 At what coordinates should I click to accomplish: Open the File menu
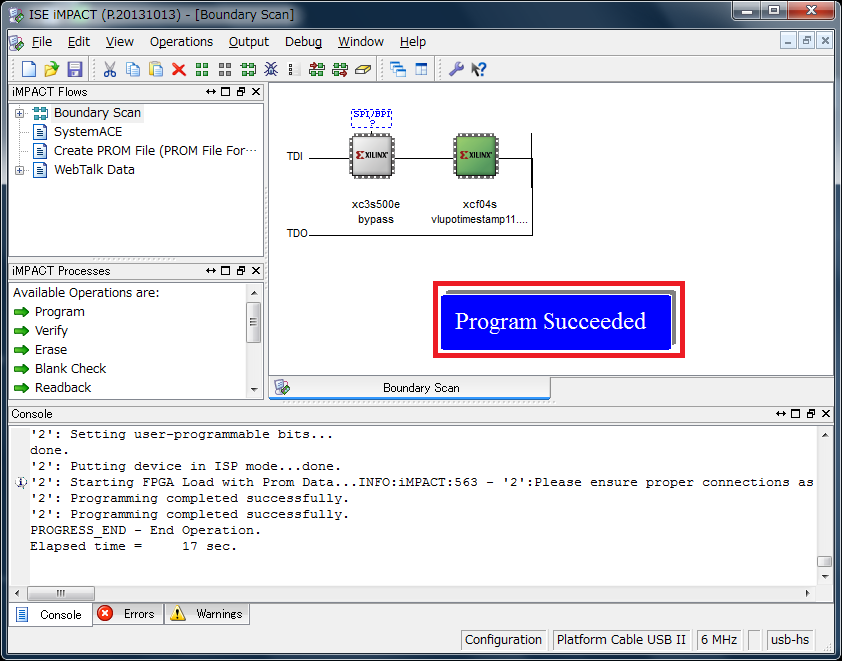pos(42,42)
